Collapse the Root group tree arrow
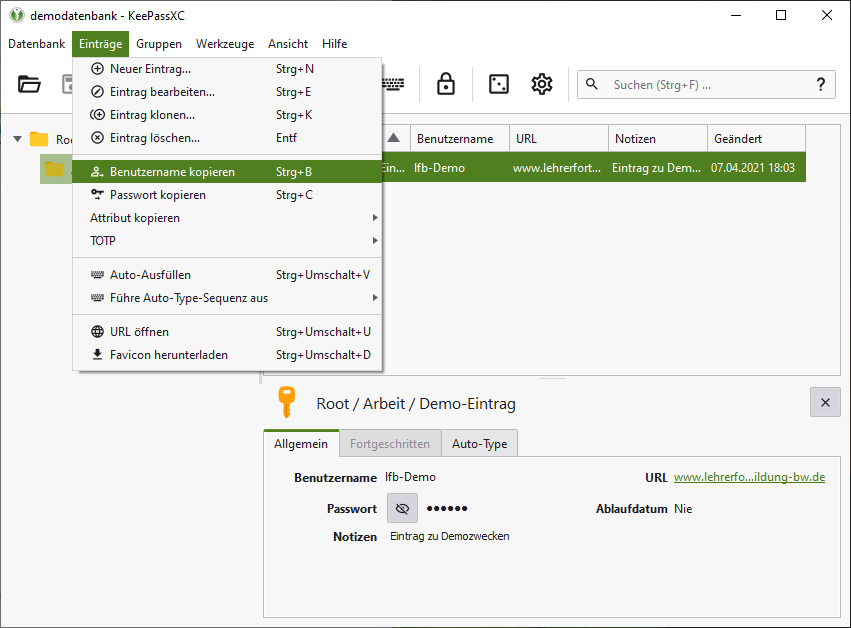 coord(18,139)
